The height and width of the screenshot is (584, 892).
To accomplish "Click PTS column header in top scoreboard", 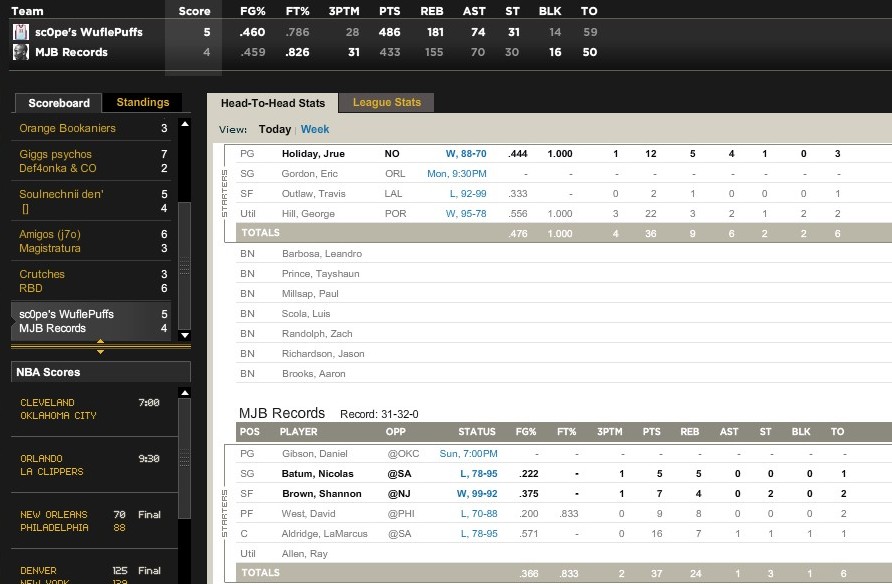I will coord(390,11).
